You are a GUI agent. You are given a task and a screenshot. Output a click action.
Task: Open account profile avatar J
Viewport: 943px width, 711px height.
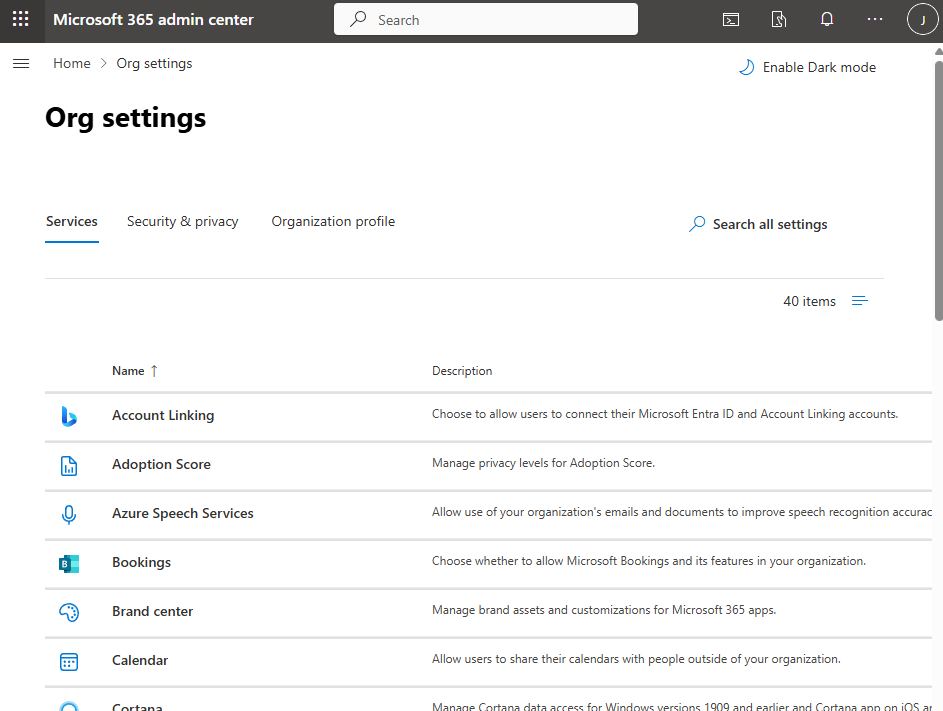tap(923, 20)
